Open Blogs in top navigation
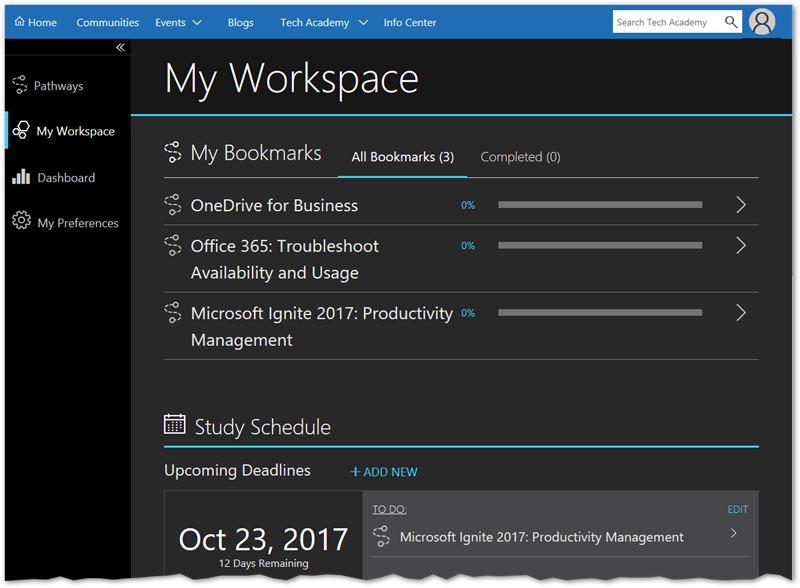 coord(241,22)
